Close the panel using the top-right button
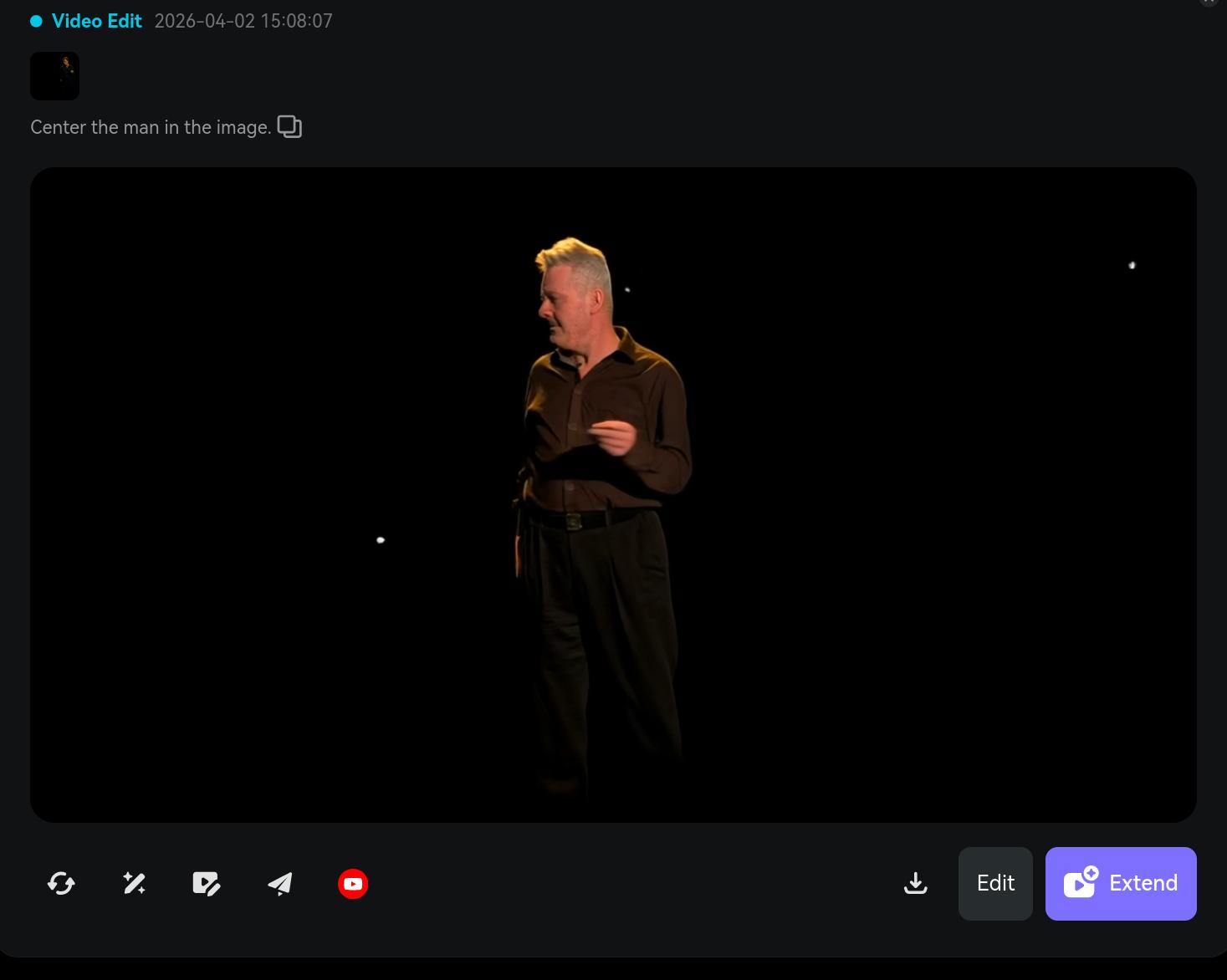Screen dimensions: 1227x980 click(1209, 3)
